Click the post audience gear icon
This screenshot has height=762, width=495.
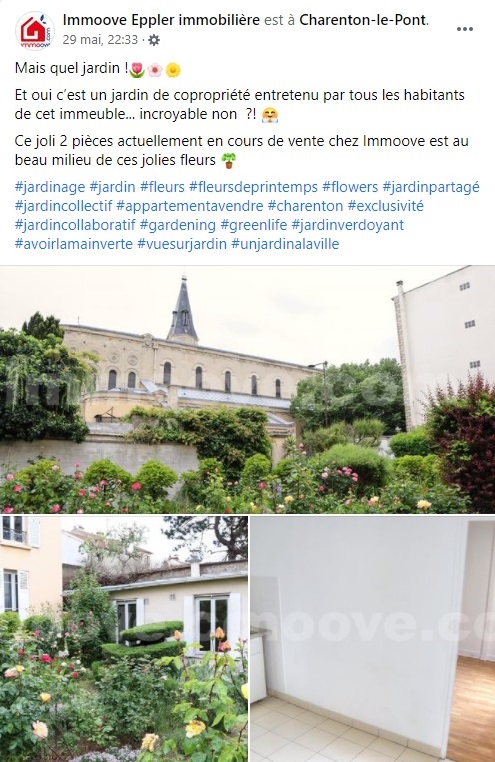pyautogui.click(x=154, y=40)
